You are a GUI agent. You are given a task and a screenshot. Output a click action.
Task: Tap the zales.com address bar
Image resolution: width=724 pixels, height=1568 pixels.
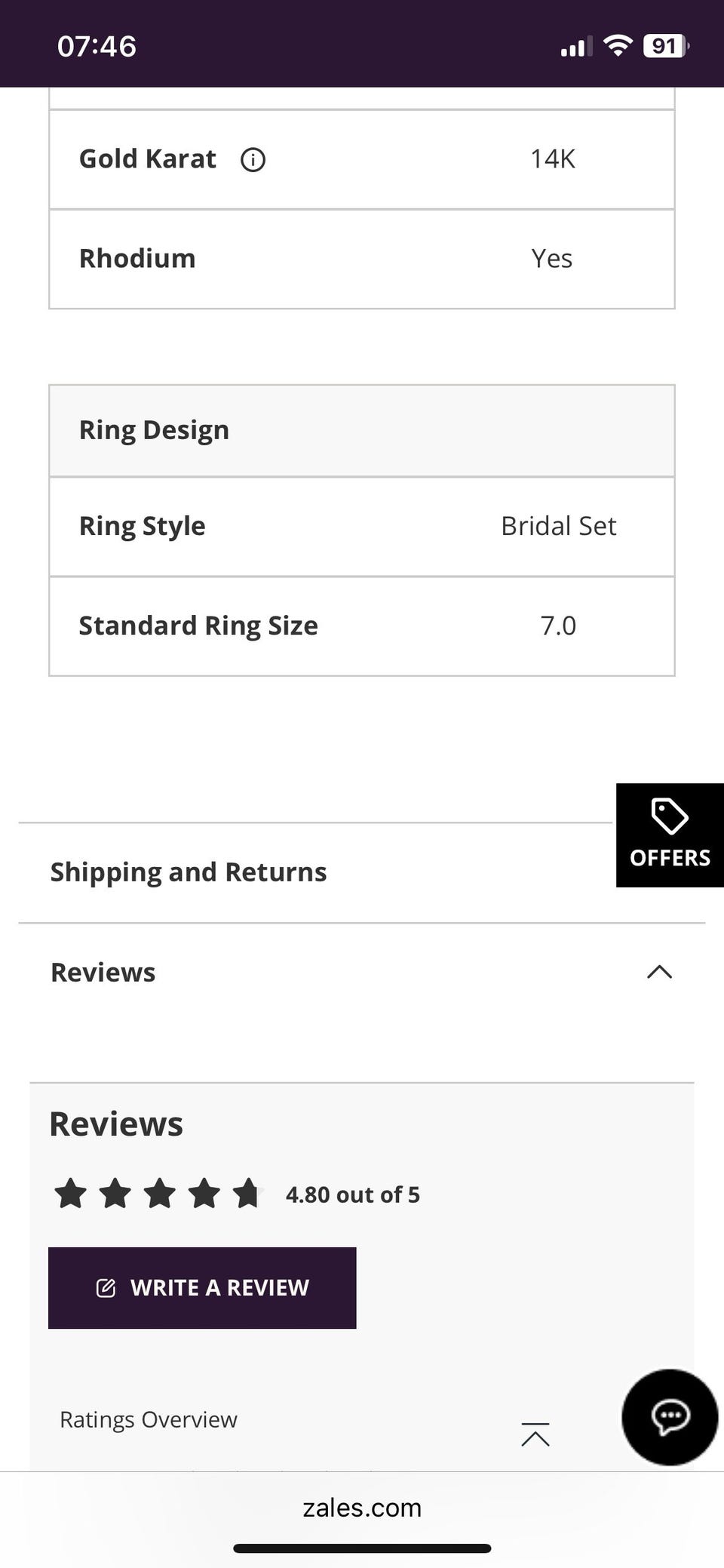[x=362, y=1508]
